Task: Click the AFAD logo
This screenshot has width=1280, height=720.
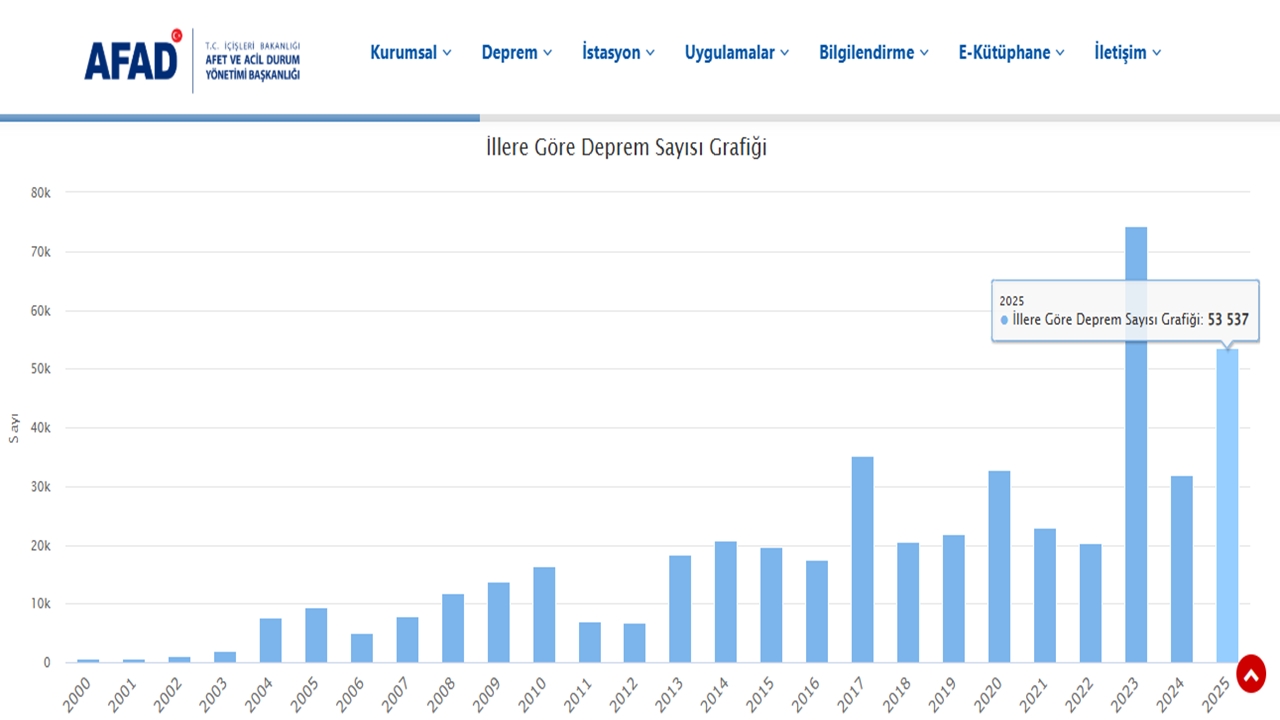Action: (133, 55)
